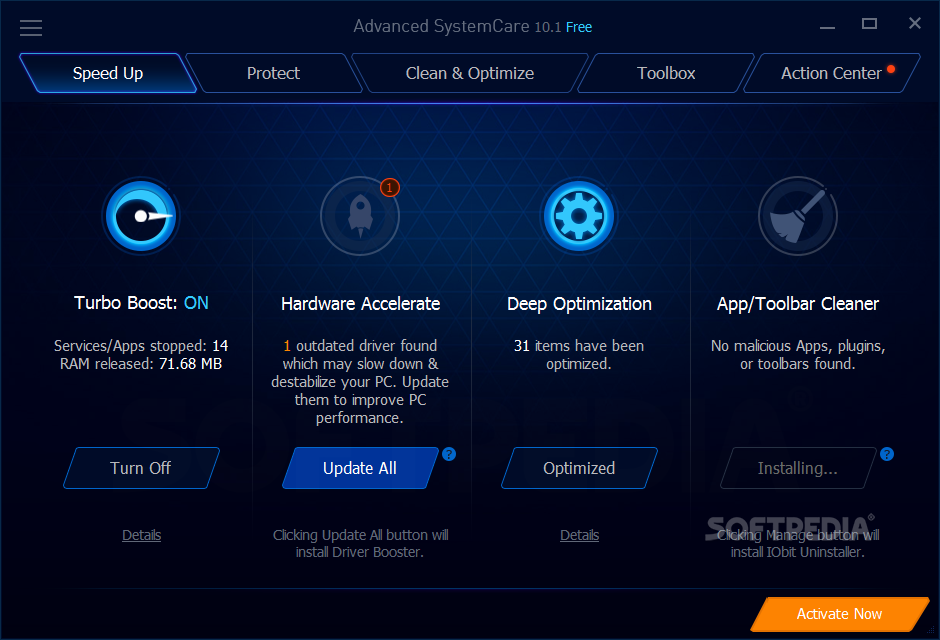This screenshot has width=940, height=640.
Task: Turn Off Turbo Boost
Action: (x=141, y=468)
